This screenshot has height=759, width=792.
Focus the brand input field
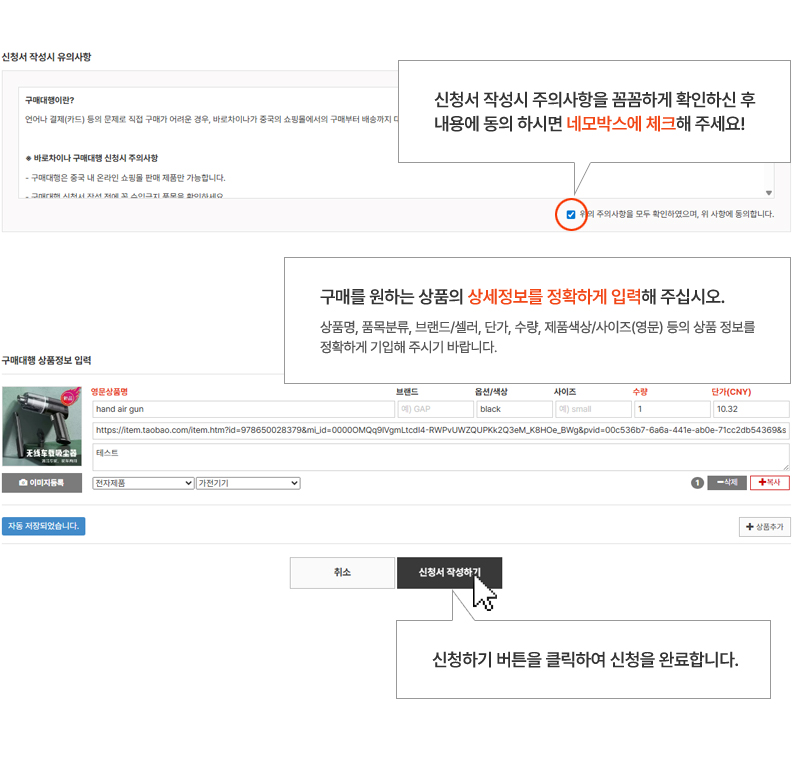click(x=435, y=409)
